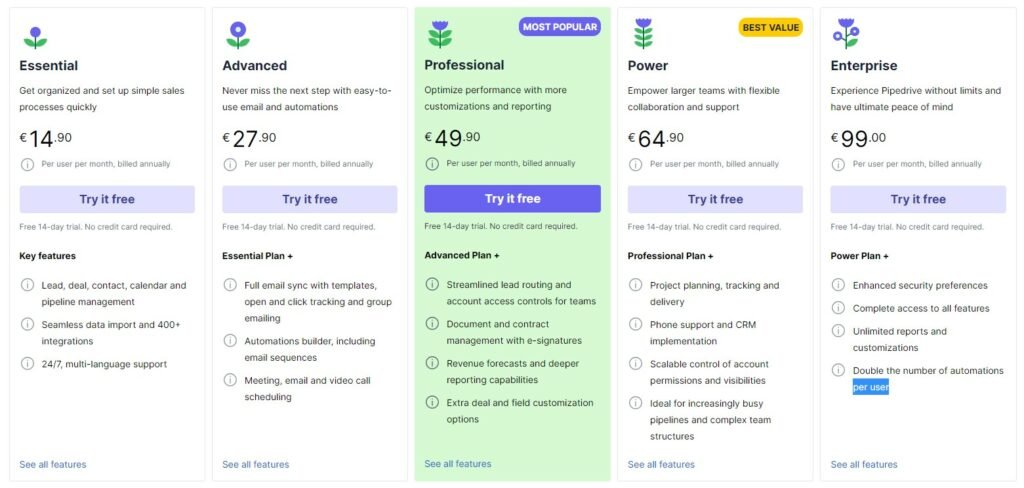Click Try it free under Essential plan

click(107, 199)
